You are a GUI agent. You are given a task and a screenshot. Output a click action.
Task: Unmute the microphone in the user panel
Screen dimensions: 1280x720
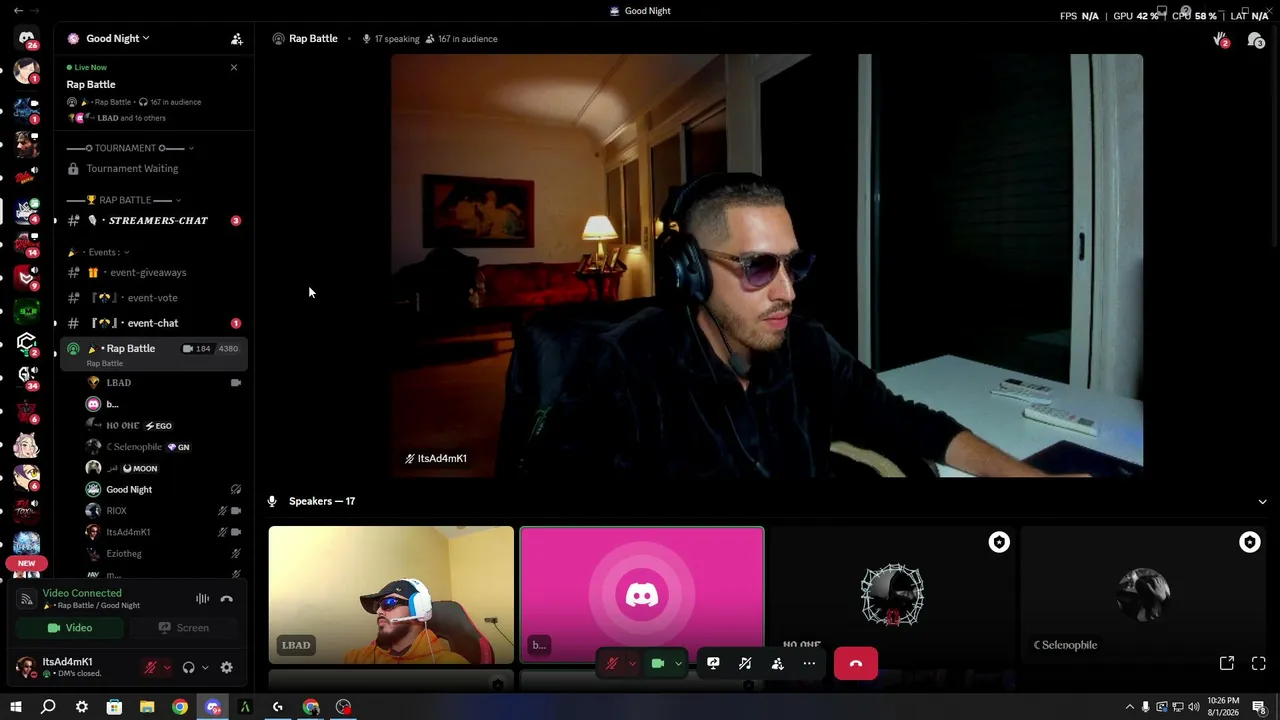click(151, 668)
